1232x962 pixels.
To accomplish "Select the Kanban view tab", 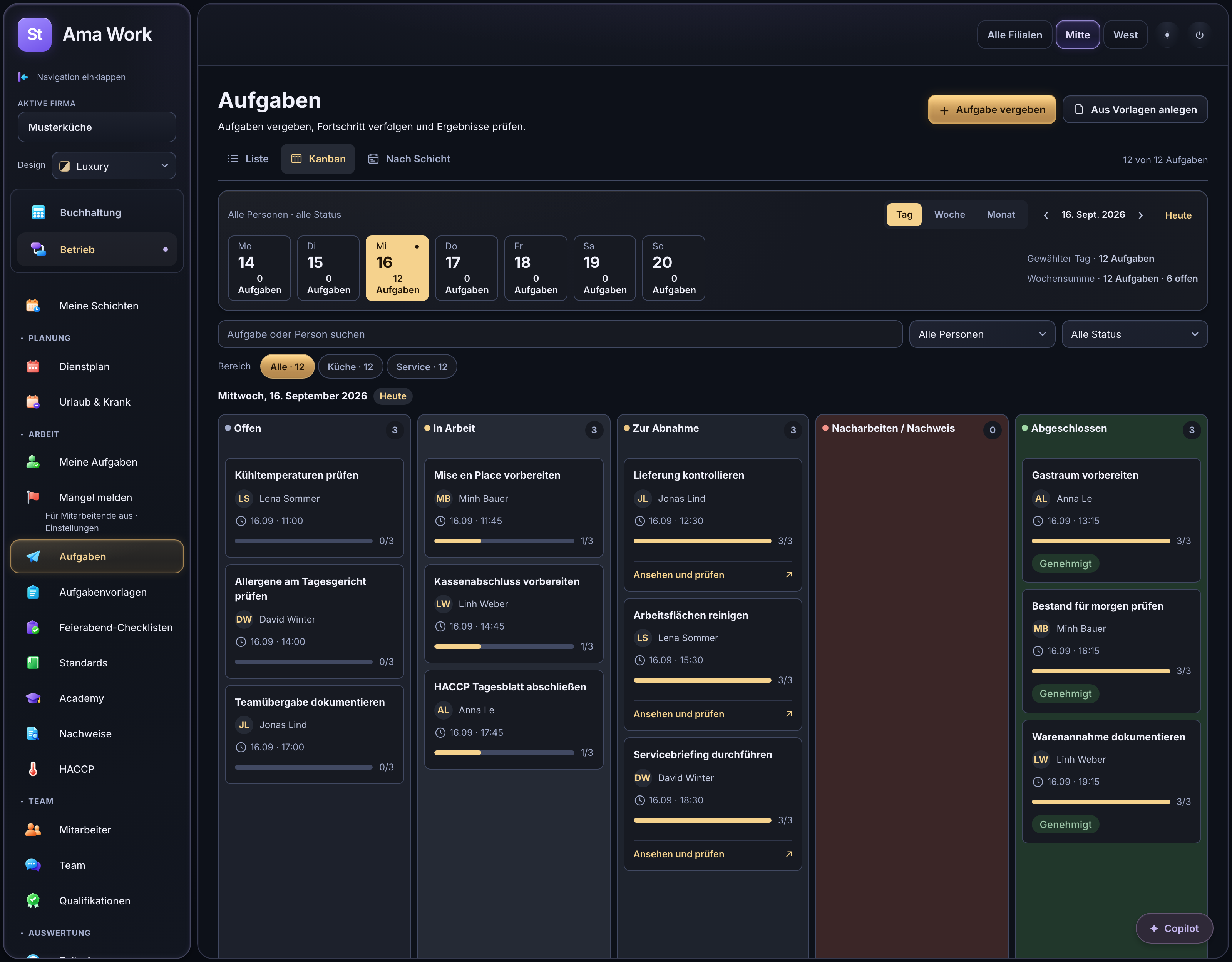I will tap(318, 159).
